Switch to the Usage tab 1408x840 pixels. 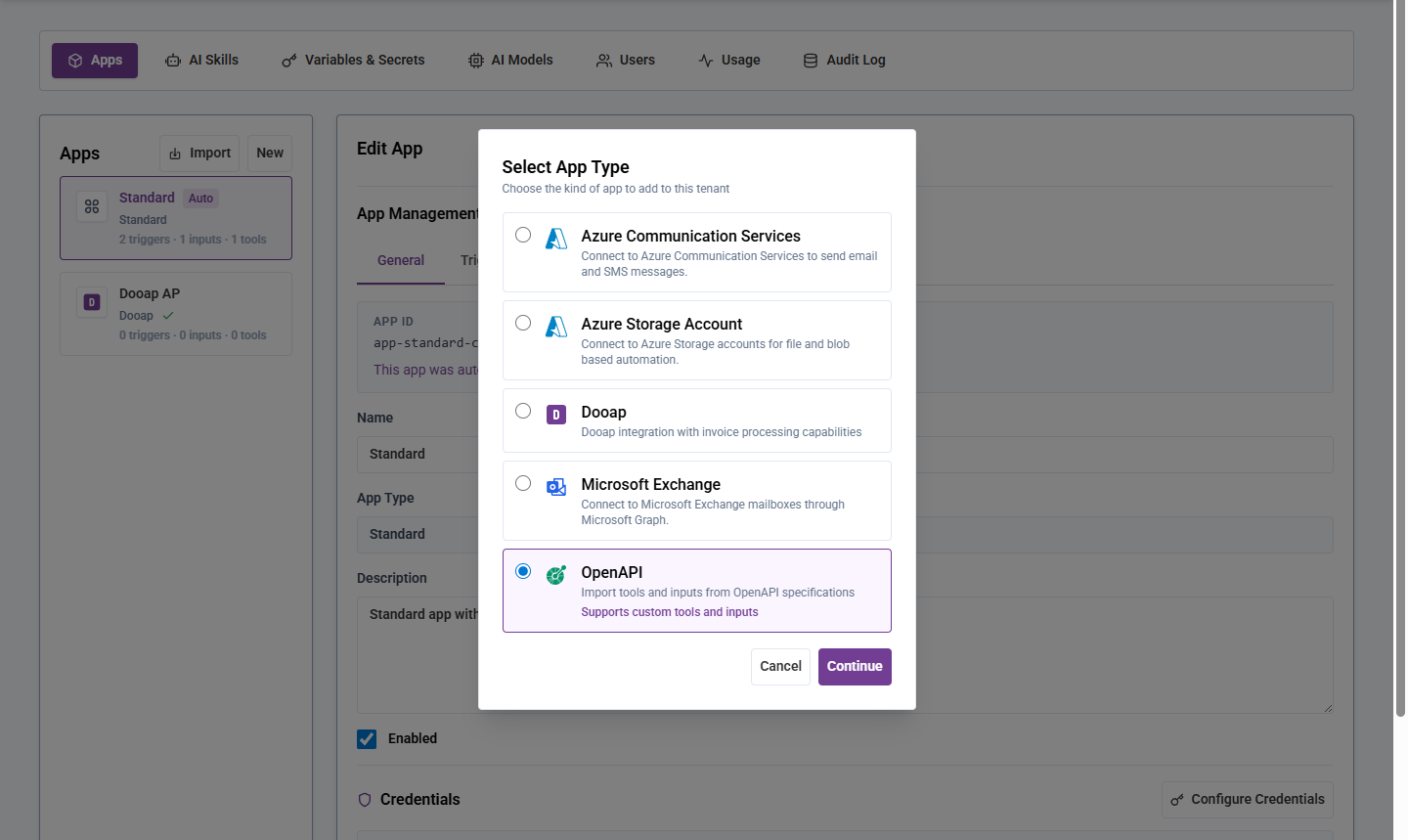point(729,61)
